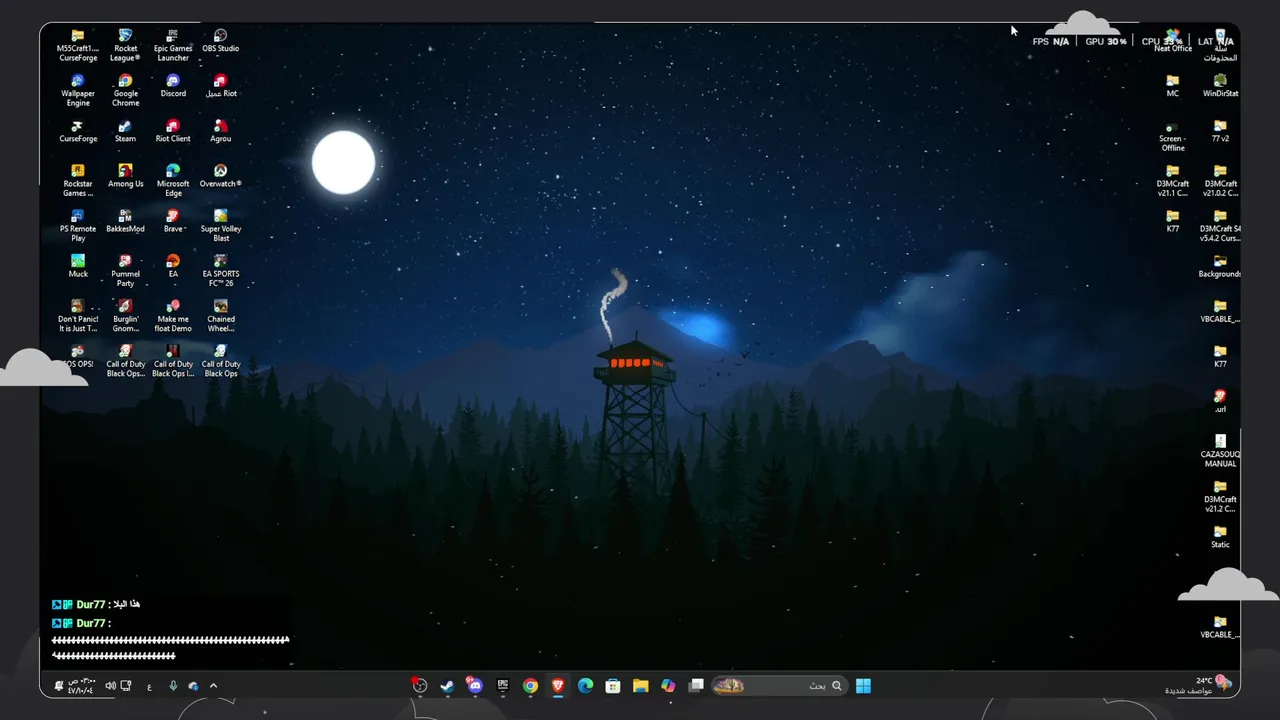Select the Steam desktop shortcut

click(125, 131)
